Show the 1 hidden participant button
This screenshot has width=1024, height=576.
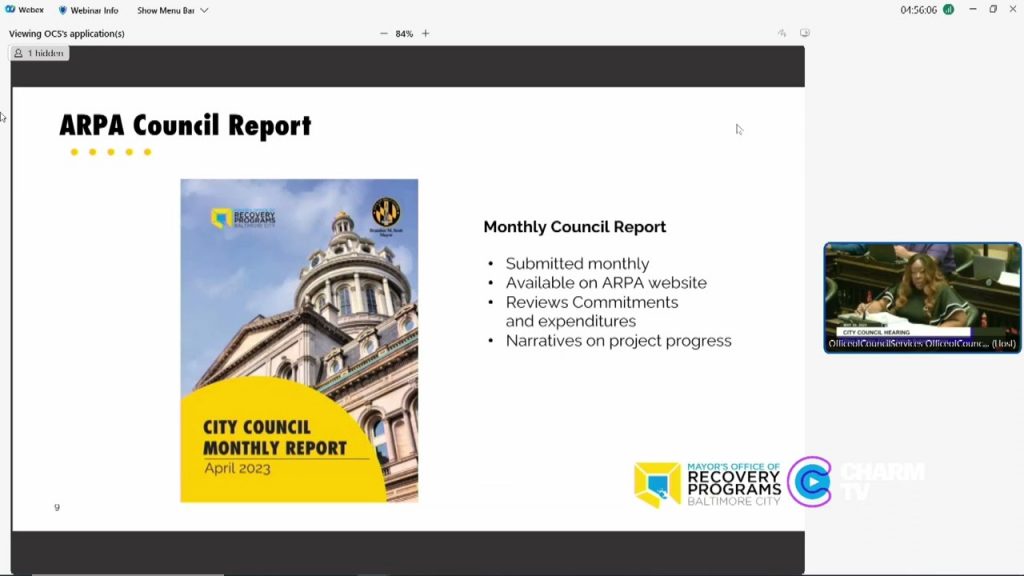click(40, 53)
